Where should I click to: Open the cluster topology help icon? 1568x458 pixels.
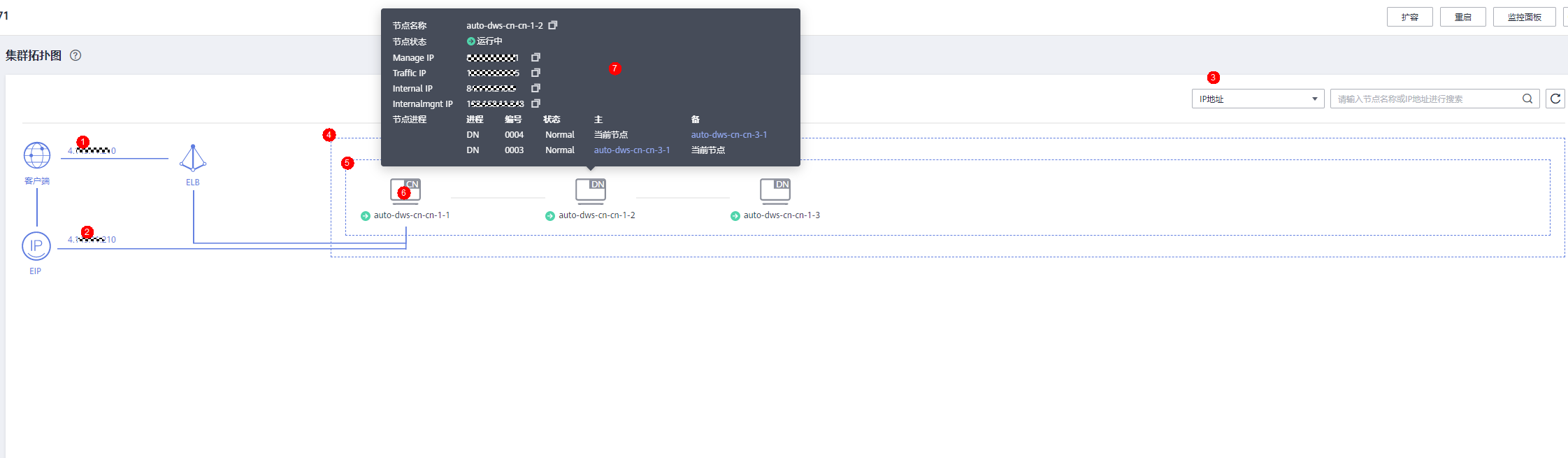click(x=75, y=55)
